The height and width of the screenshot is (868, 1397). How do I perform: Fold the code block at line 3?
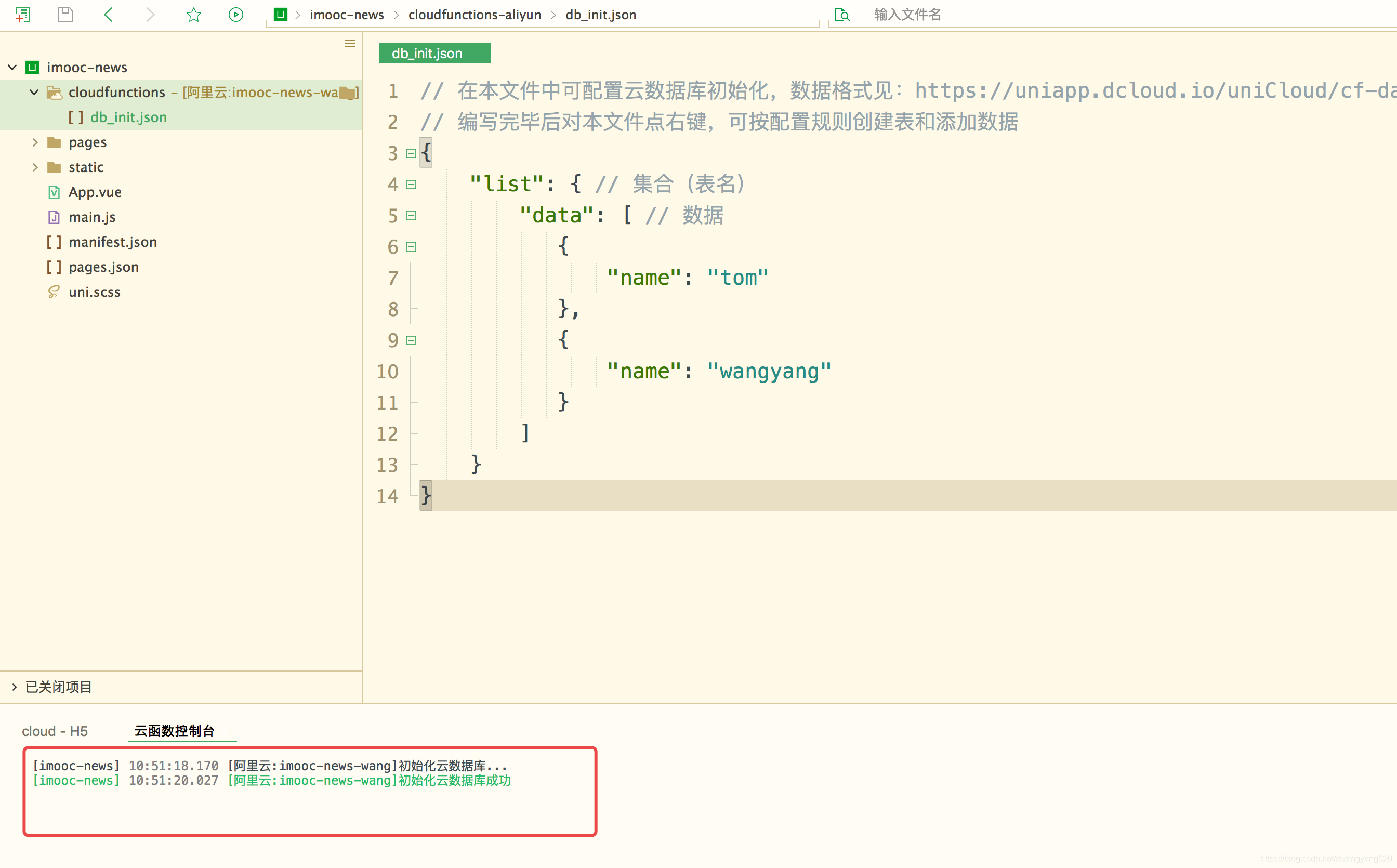[x=411, y=153]
